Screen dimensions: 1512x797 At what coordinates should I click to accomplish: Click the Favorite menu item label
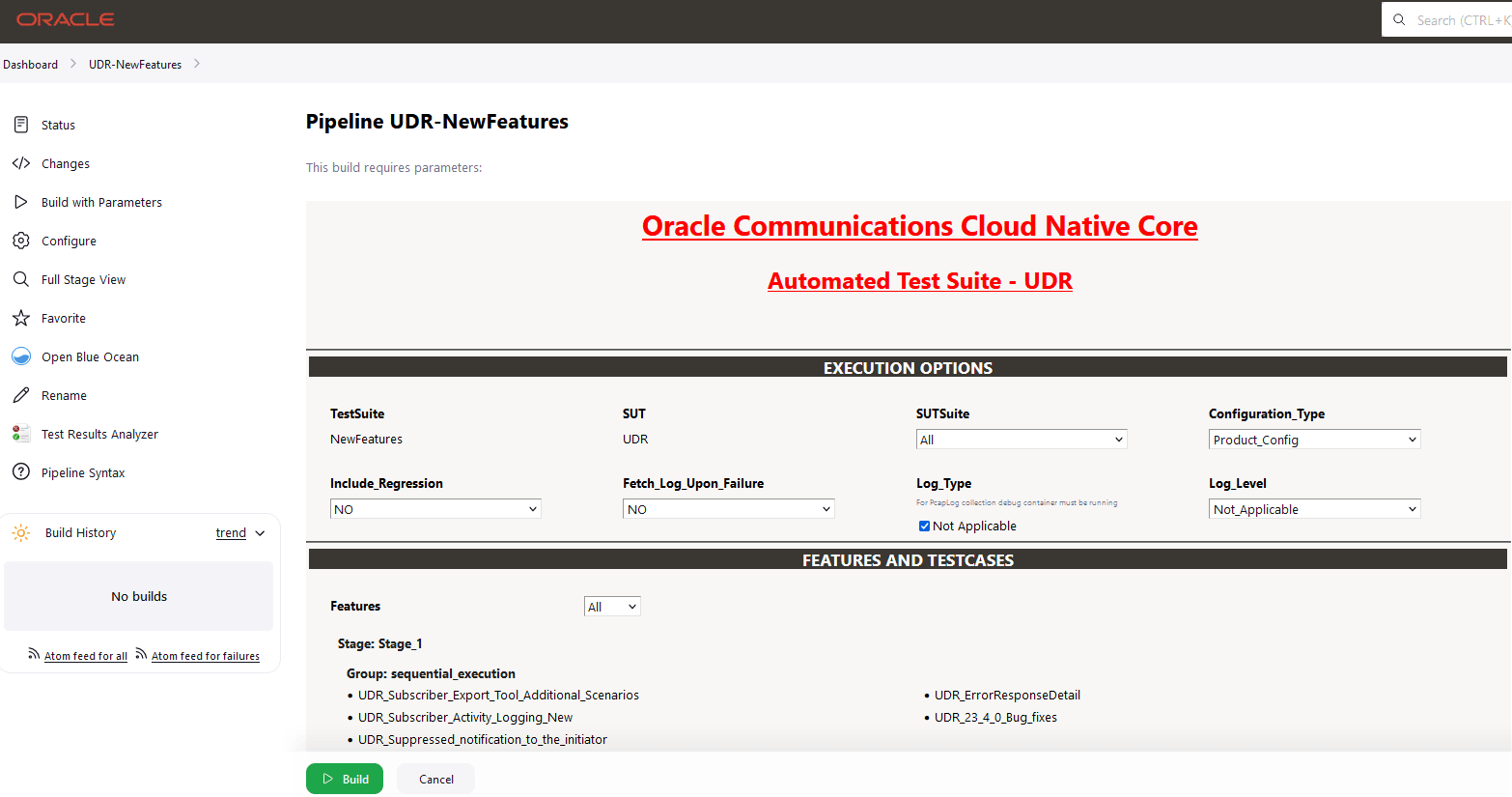(x=64, y=318)
